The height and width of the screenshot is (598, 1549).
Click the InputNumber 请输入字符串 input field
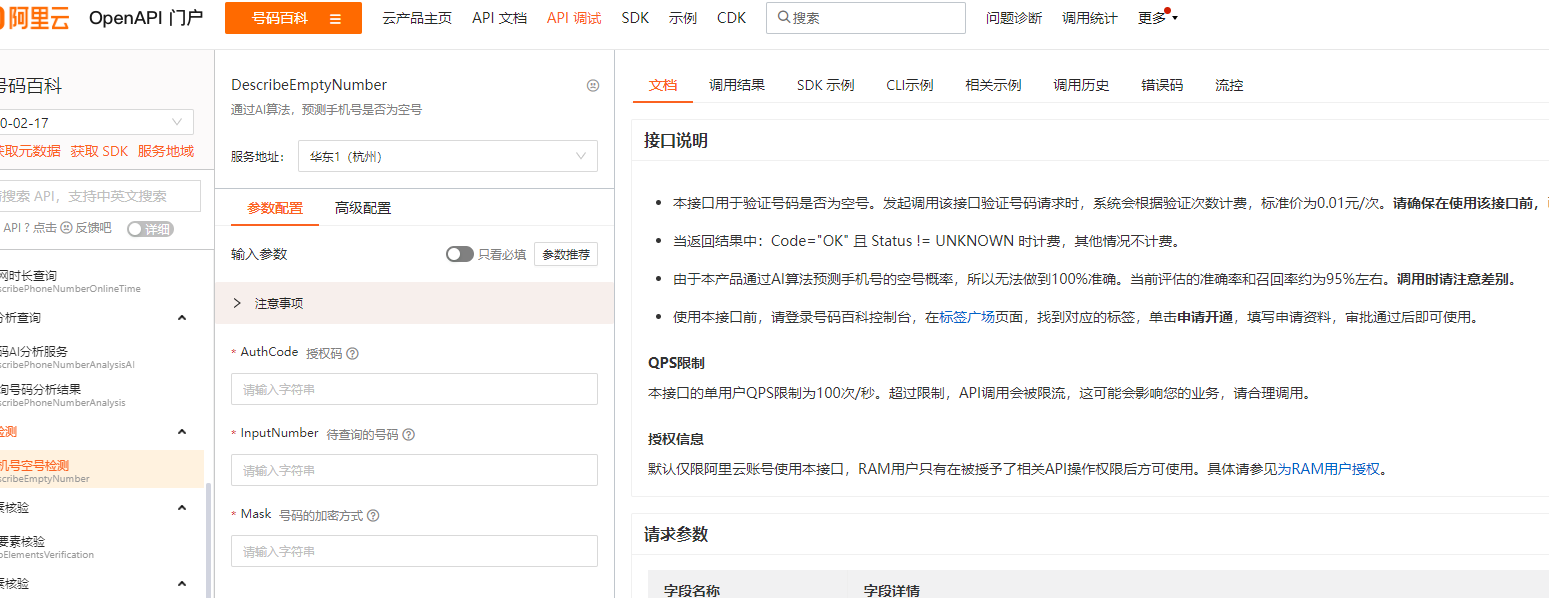coord(414,470)
